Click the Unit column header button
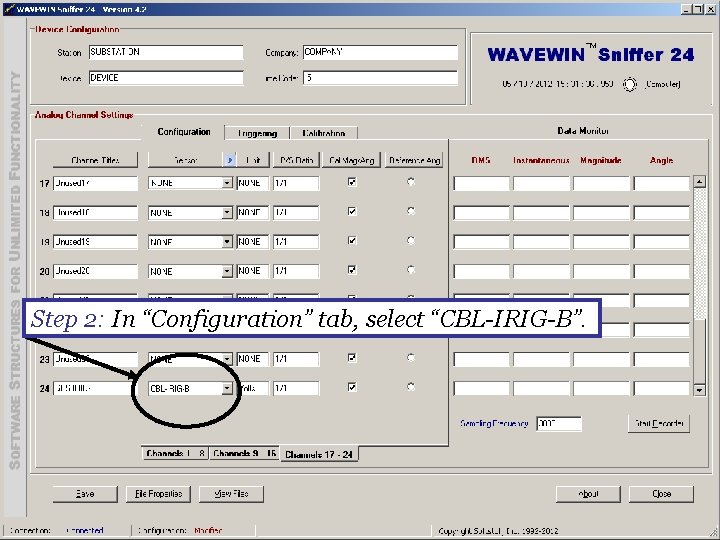 click(x=253, y=160)
